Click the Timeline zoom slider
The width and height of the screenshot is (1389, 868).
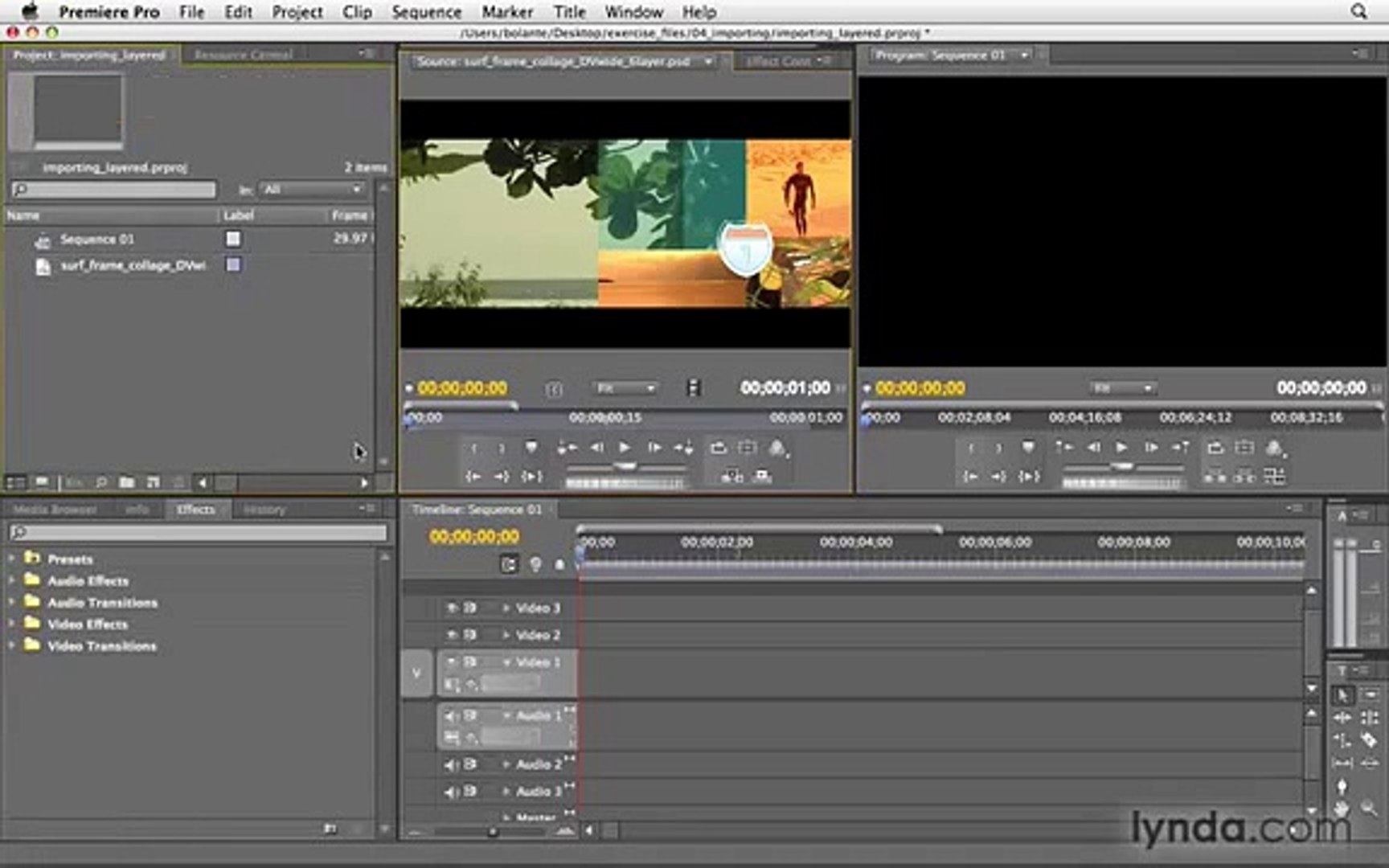pos(492,832)
